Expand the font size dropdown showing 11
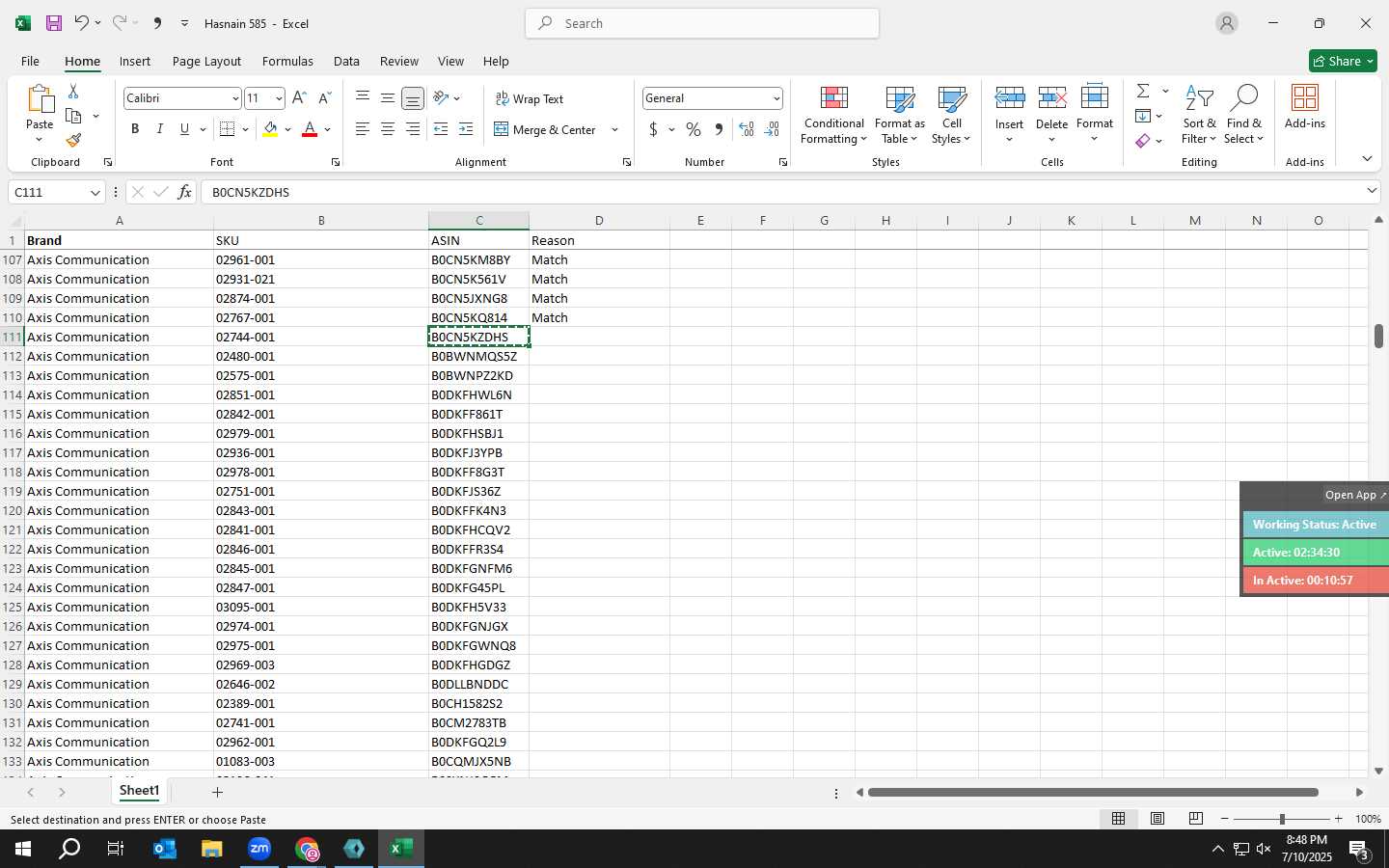 pyautogui.click(x=279, y=98)
